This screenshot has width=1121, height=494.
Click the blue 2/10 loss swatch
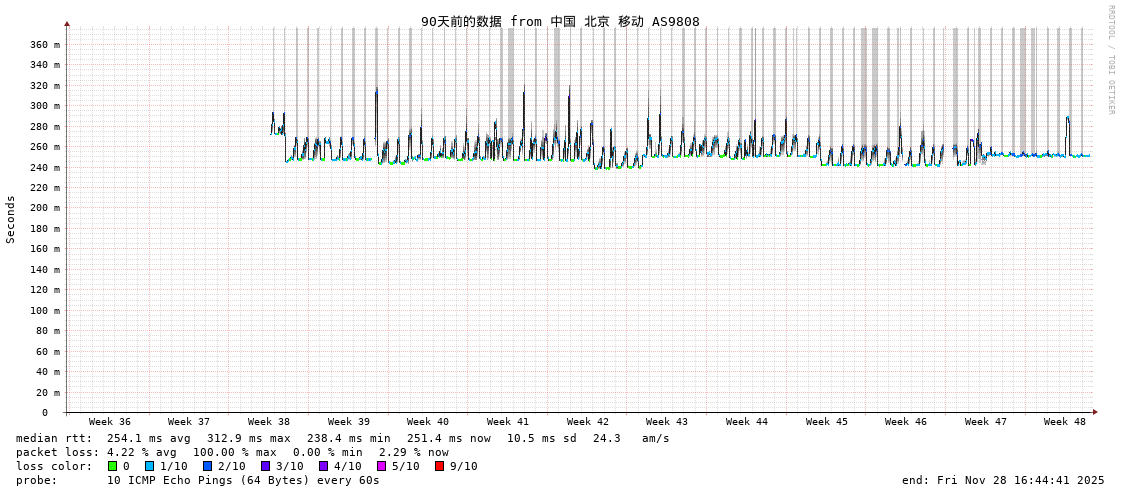[207, 466]
